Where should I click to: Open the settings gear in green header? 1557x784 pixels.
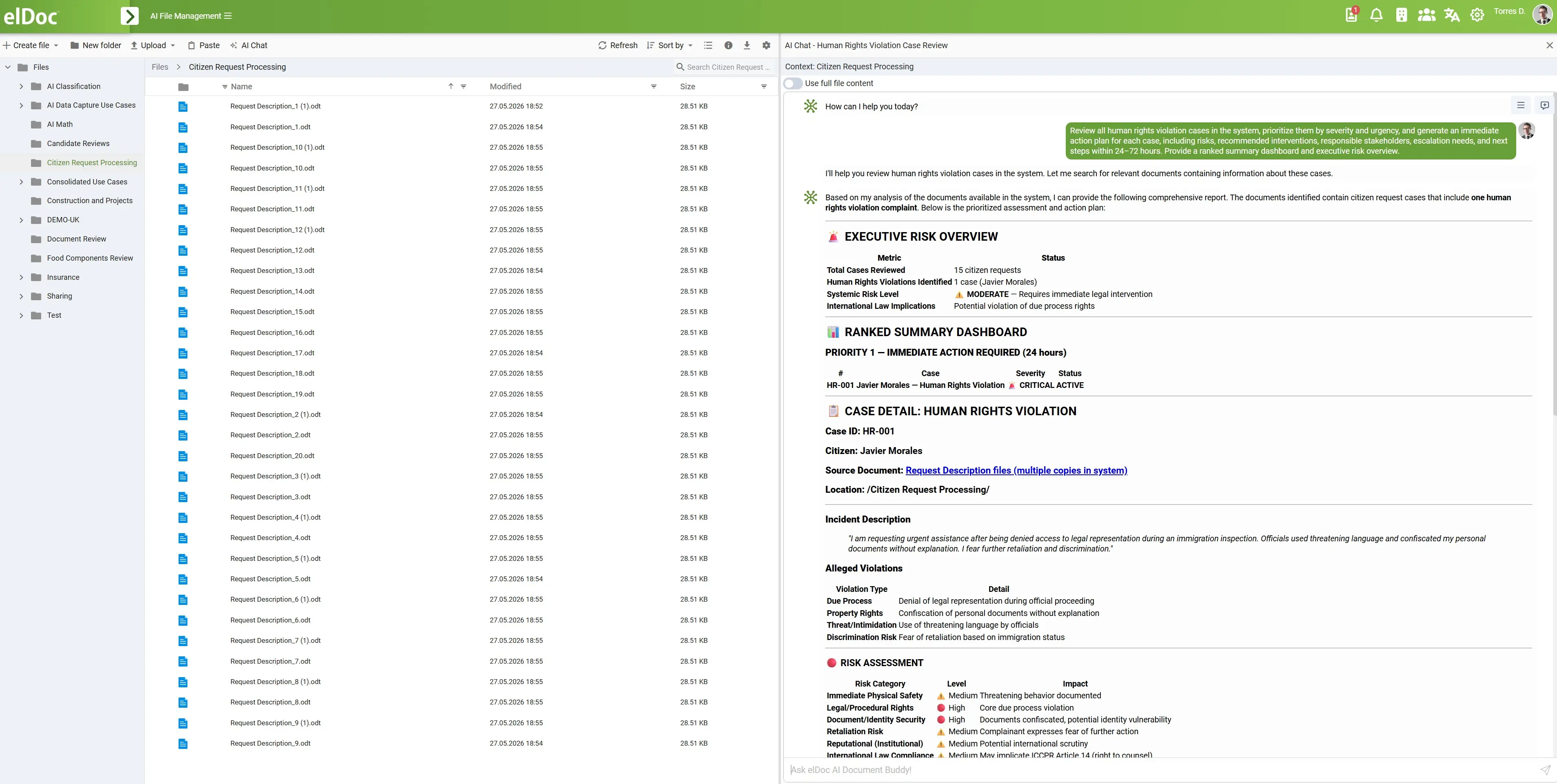coord(1477,15)
